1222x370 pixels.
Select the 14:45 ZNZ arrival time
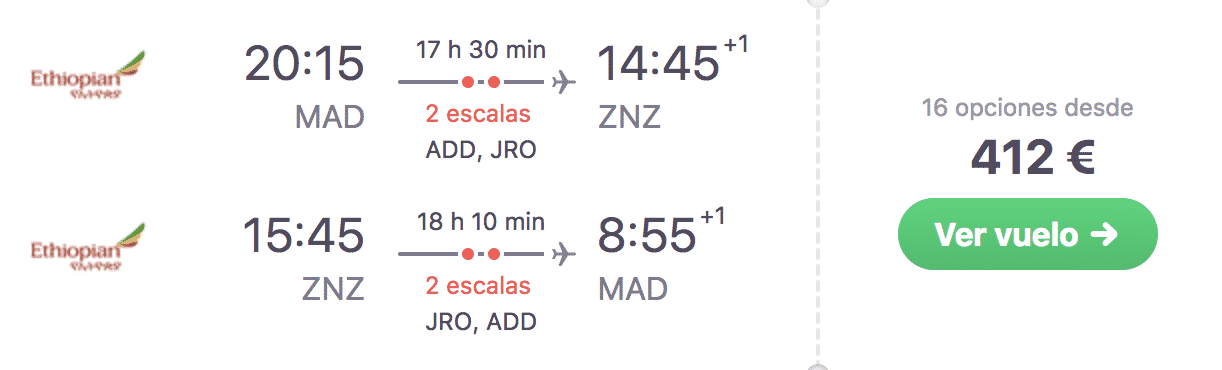click(x=659, y=65)
